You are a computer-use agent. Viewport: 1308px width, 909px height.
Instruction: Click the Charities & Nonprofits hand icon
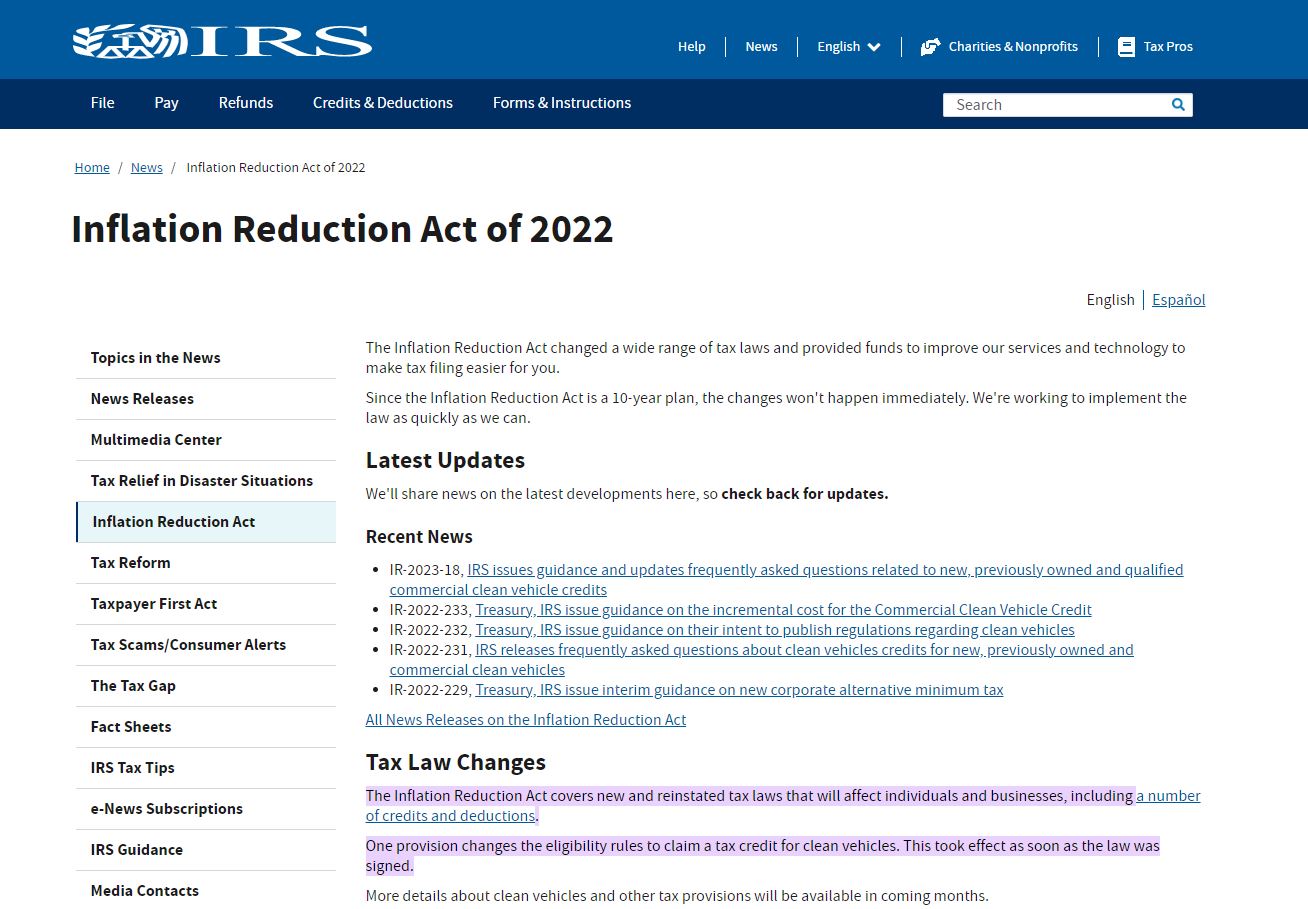click(930, 46)
